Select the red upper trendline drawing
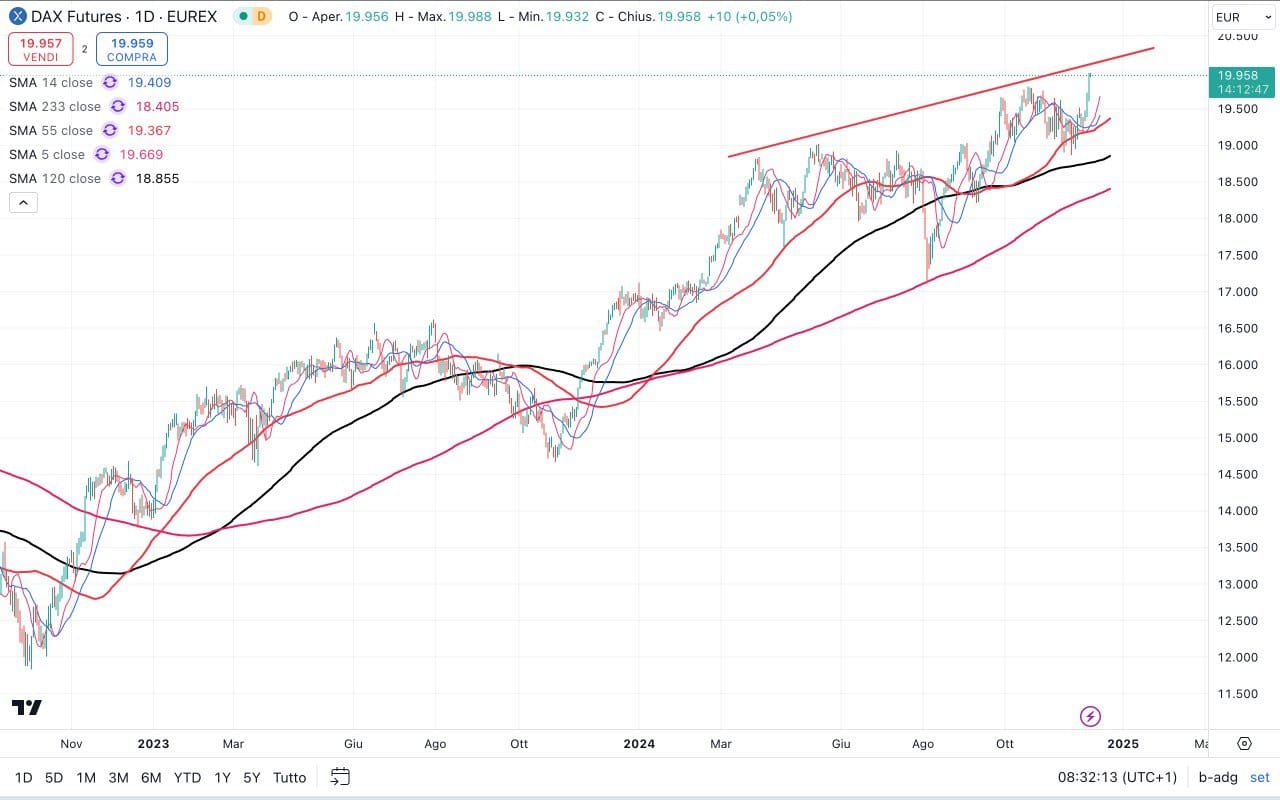 pos(940,102)
